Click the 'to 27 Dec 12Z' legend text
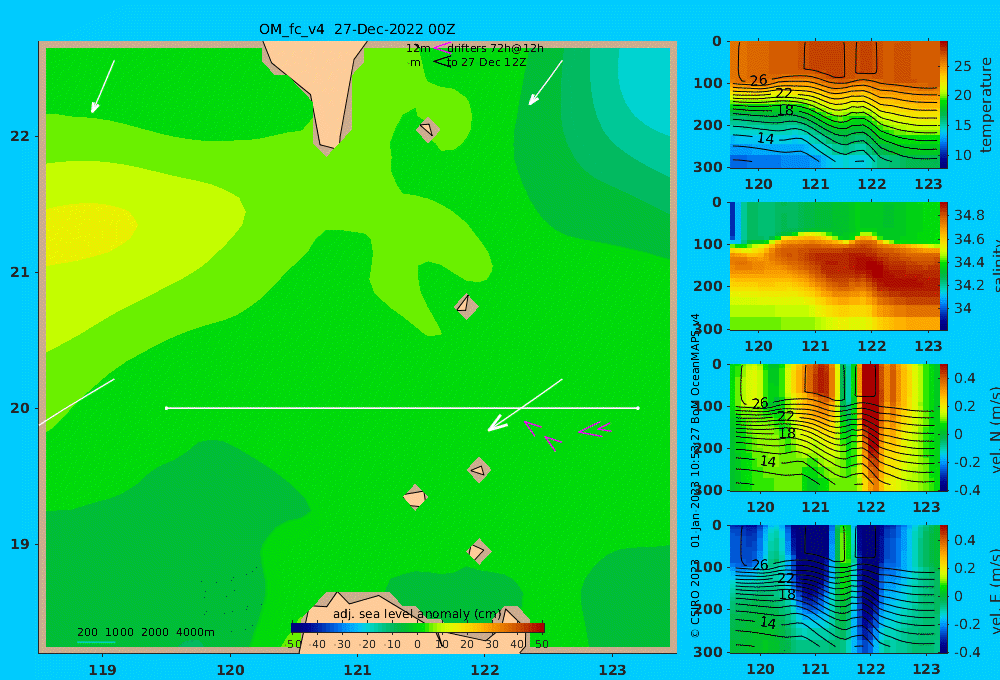Viewport: 1000px width, 680px height. pyautogui.click(x=486, y=62)
